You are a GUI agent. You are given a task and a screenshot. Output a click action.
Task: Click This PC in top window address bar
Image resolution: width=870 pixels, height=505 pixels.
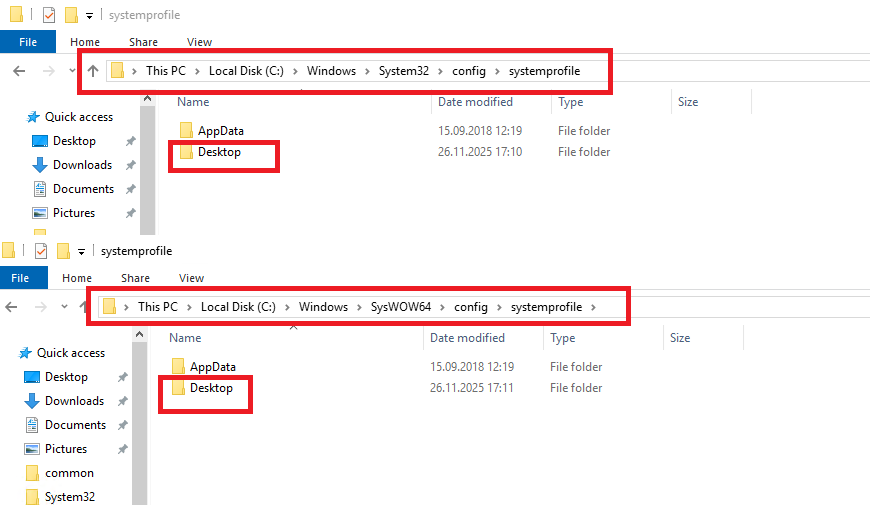coord(165,71)
